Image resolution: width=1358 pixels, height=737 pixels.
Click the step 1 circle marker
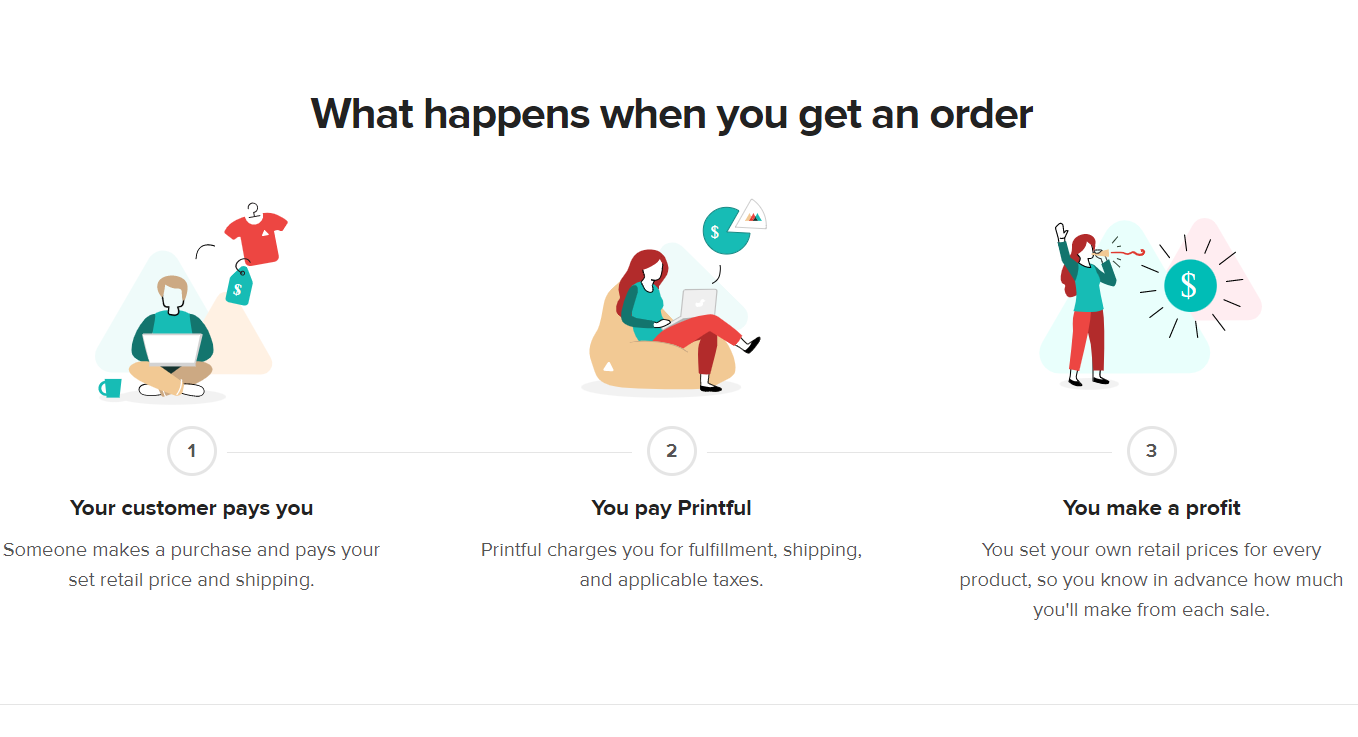pyautogui.click(x=192, y=451)
